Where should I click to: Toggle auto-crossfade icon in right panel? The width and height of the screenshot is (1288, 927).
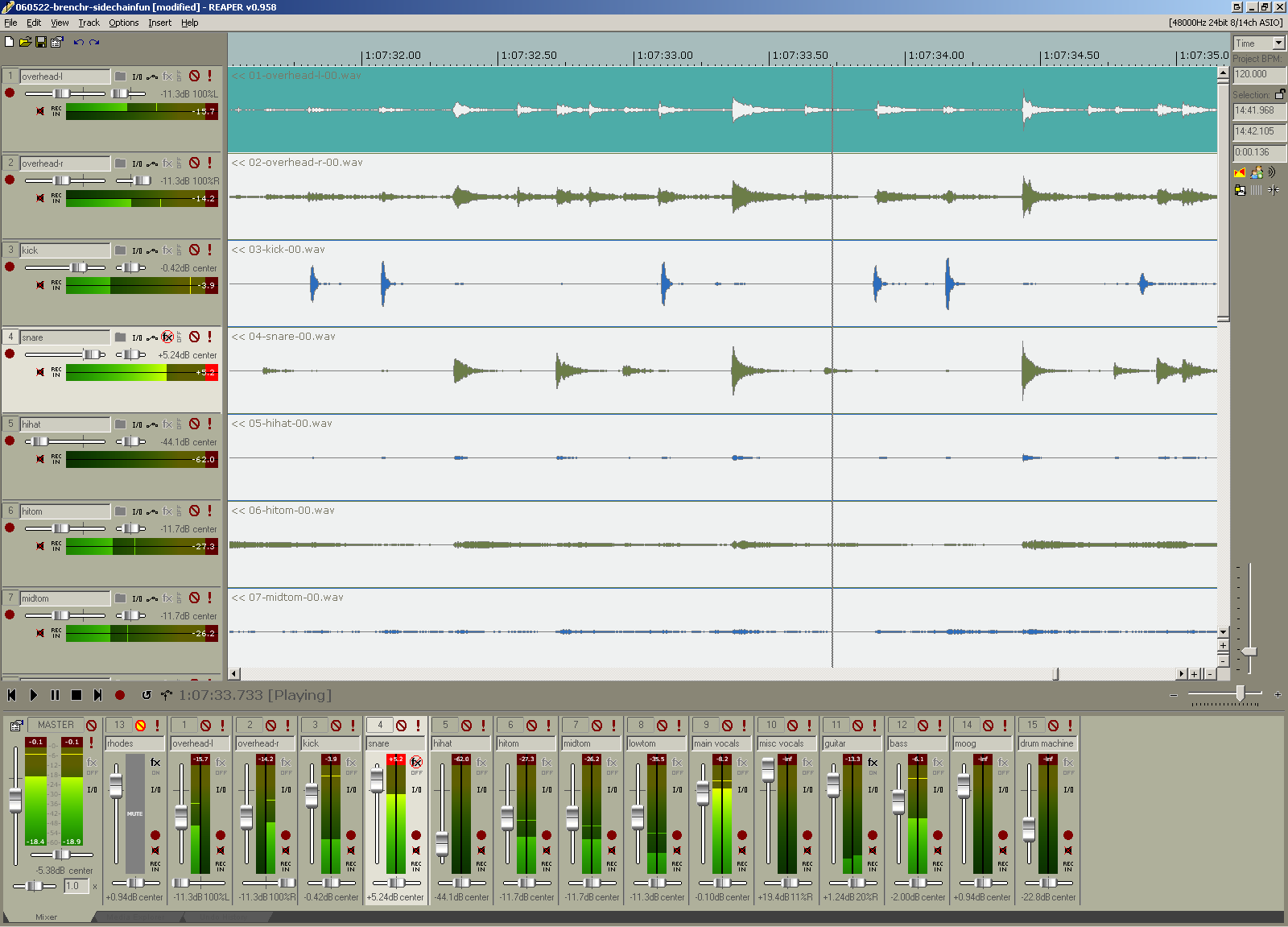click(1240, 172)
